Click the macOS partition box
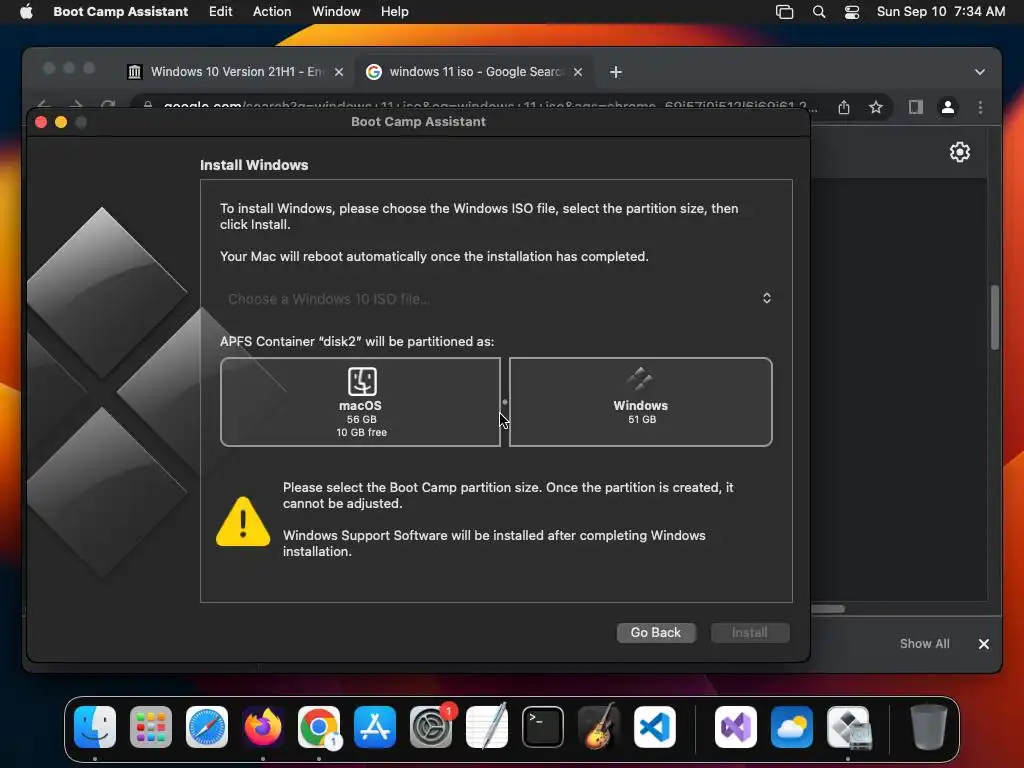 pyautogui.click(x=360, y=402)
